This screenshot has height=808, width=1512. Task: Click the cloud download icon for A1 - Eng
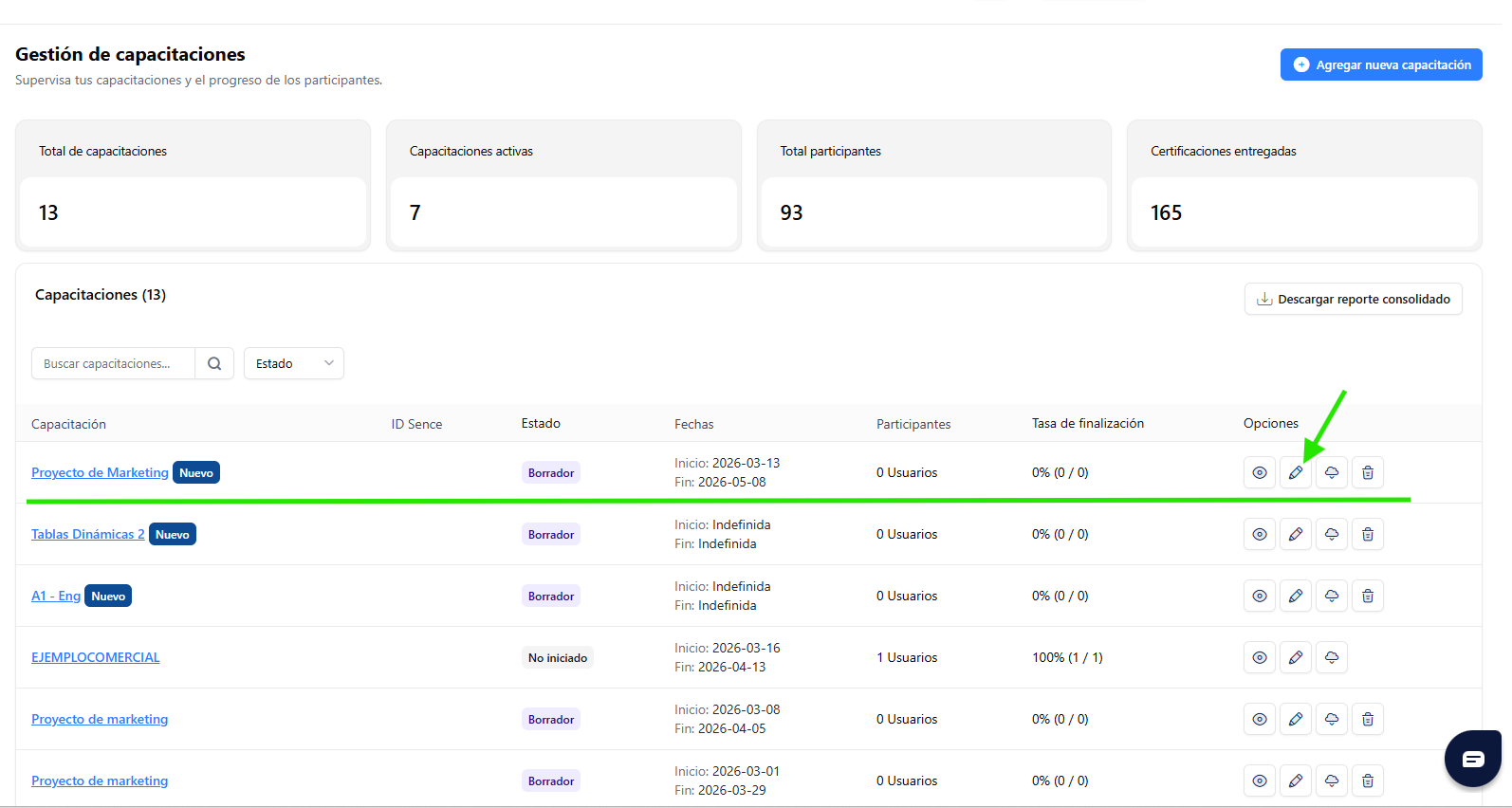coord(1332,596)
